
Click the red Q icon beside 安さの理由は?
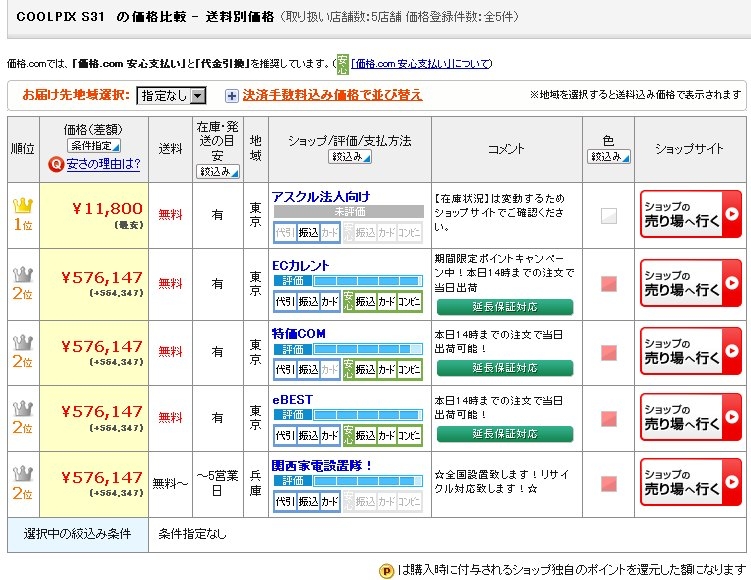point(56,165)
